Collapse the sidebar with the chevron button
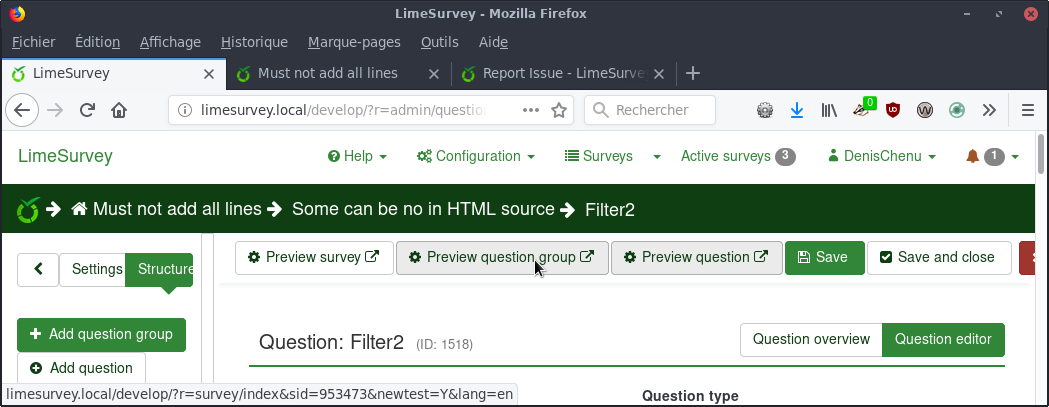Screen dimensions: 1049x407 [x=38, y=269]
